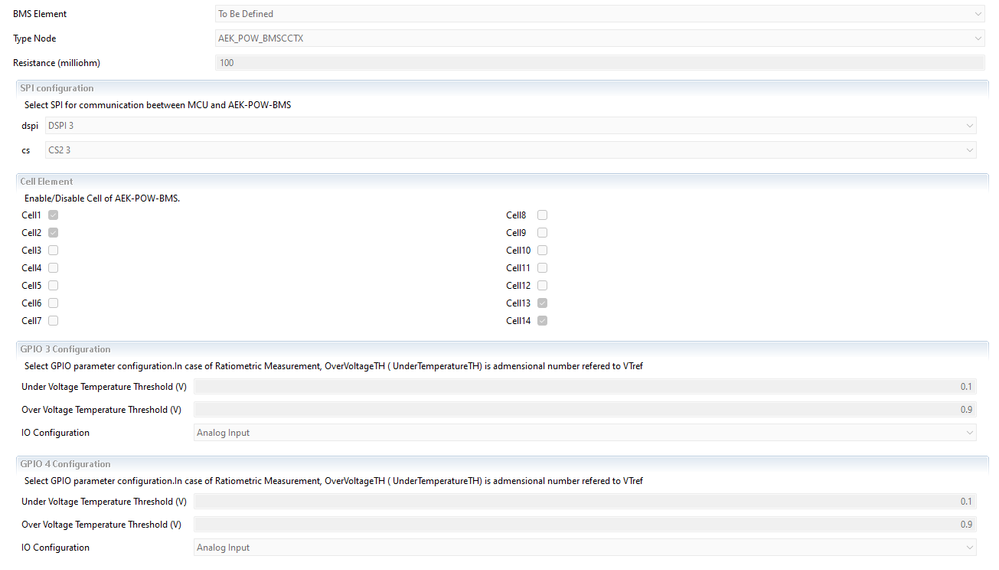Open the BMS Element dropdown
Screen dimensions: 999x570
click(x=600, y=14)
